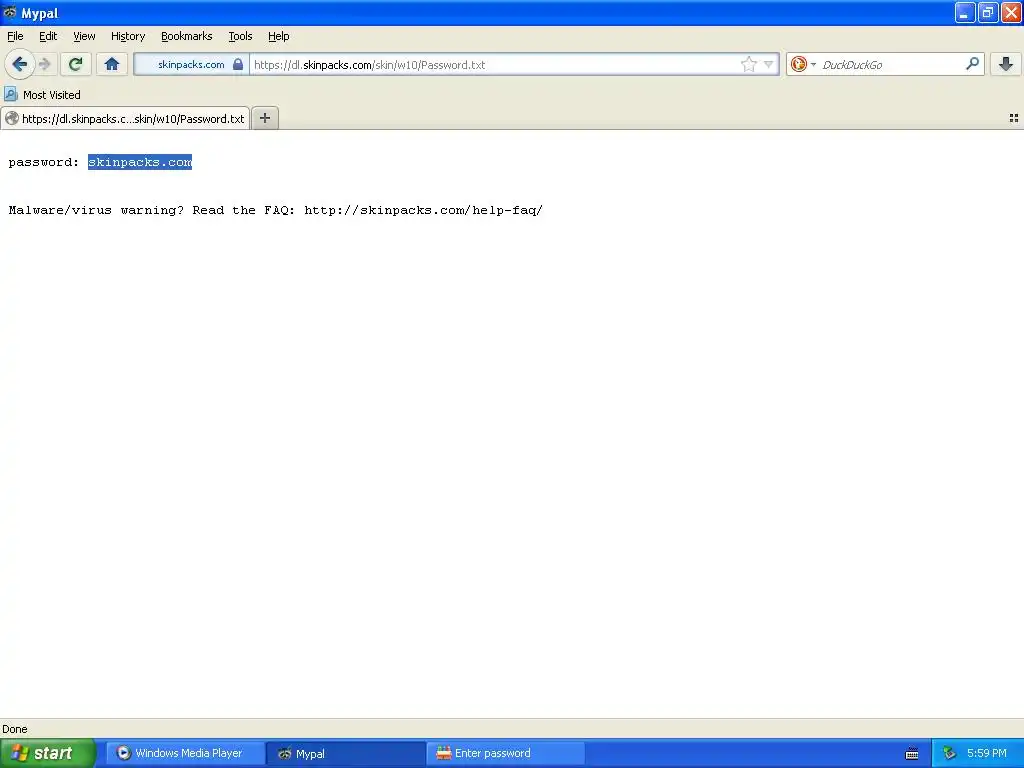The height and width of the screenshot is (768, 1024).
Task: Minimize the Mypal window
Action: point(965,12)
